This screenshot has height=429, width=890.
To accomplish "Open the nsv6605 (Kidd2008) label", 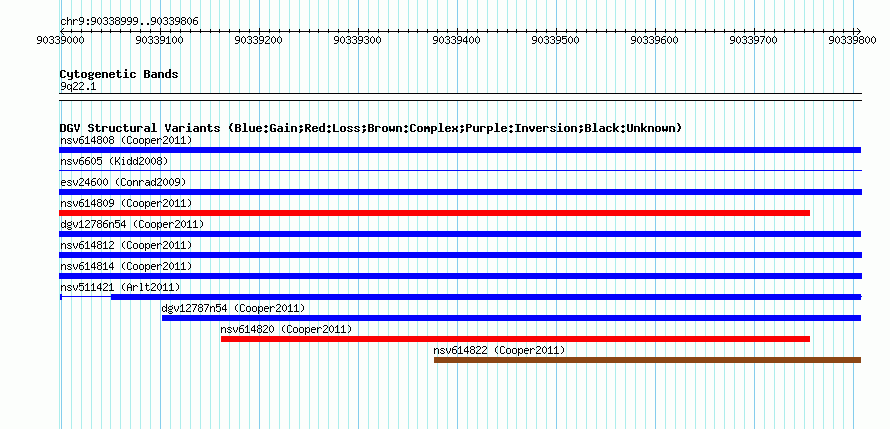I will point(114,162).
